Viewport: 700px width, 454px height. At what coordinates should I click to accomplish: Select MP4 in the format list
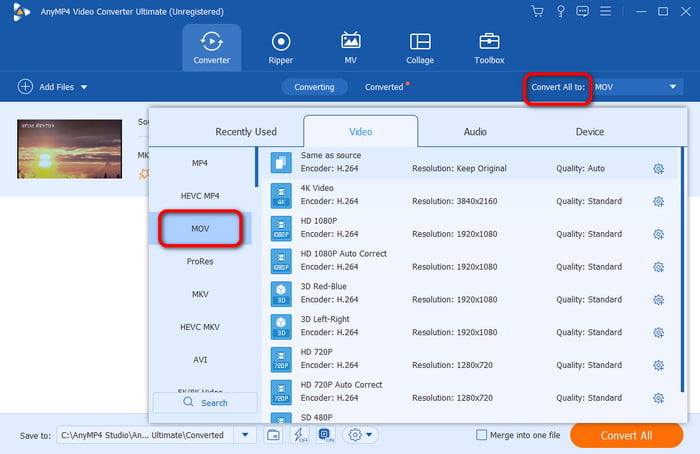point(200,163)
